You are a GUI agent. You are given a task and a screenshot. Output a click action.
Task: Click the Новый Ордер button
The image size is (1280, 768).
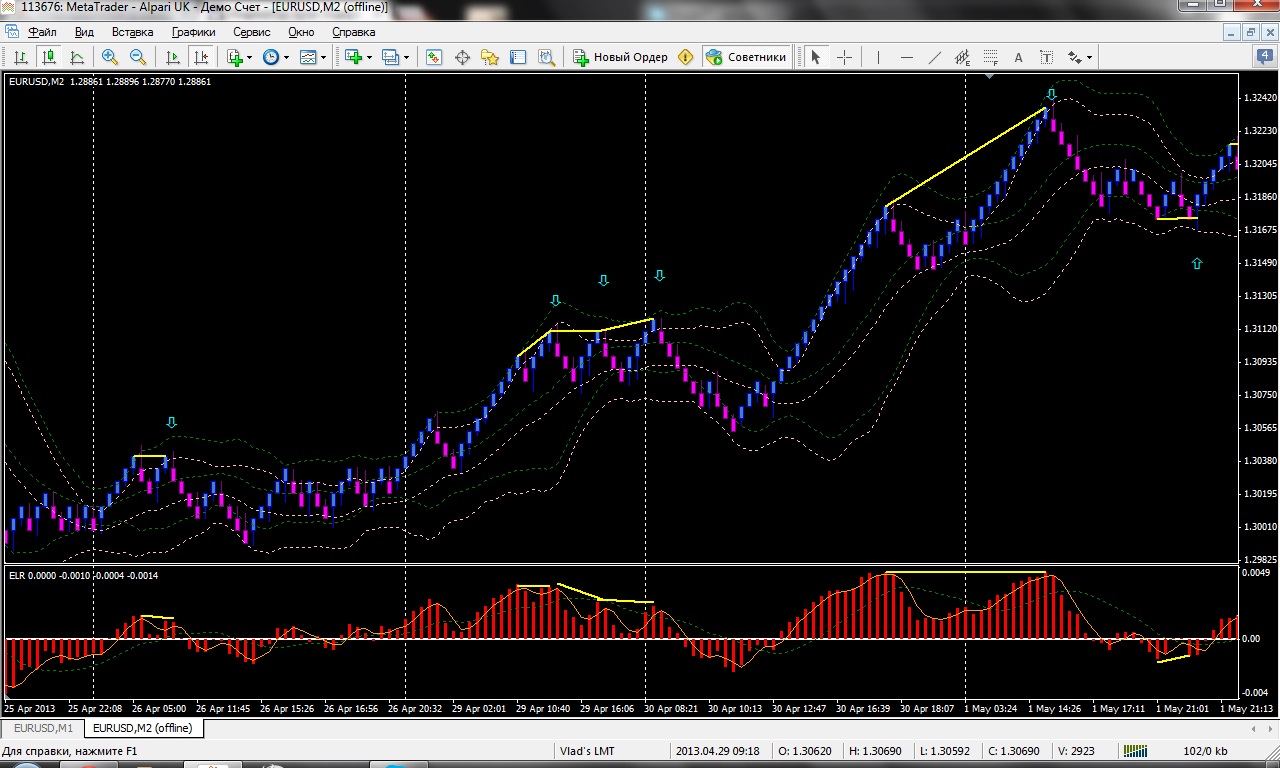[x=620, y=57]
